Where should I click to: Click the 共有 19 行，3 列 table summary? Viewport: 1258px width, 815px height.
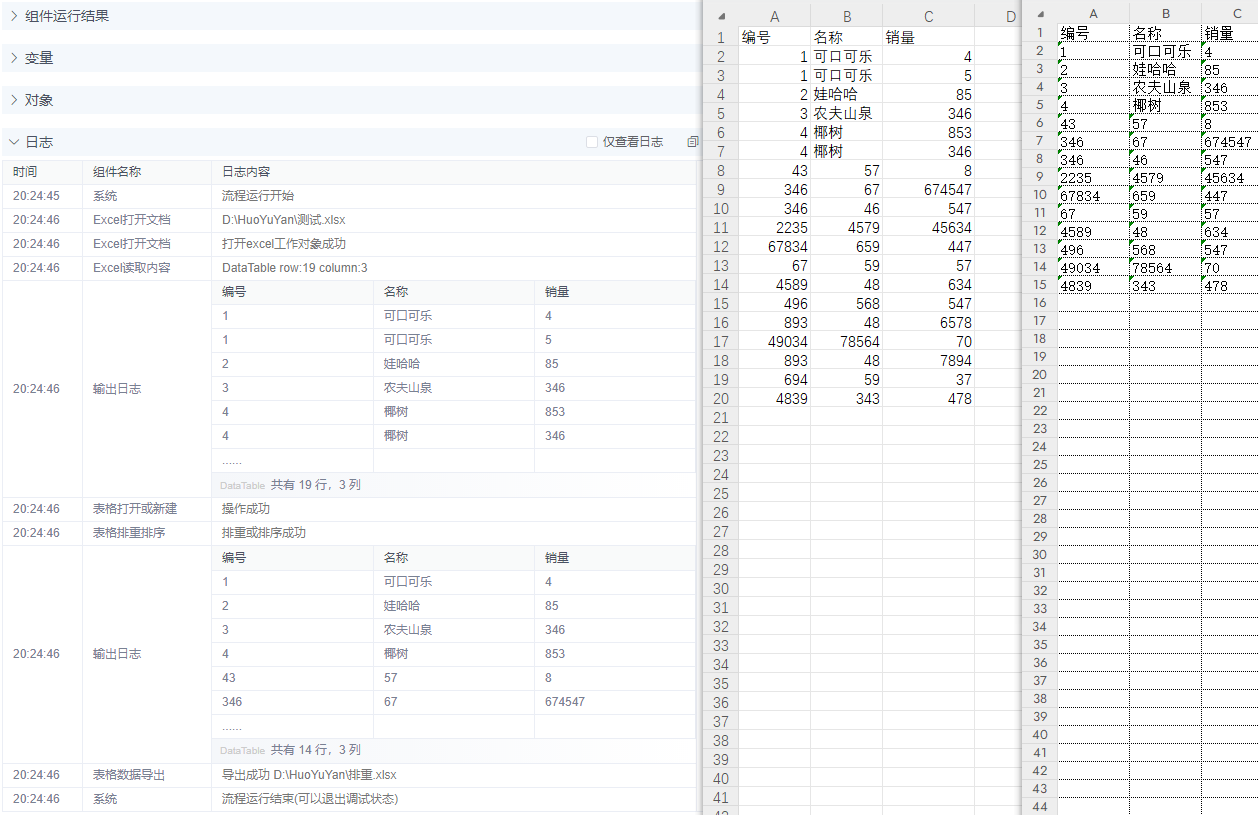[315, 485]
